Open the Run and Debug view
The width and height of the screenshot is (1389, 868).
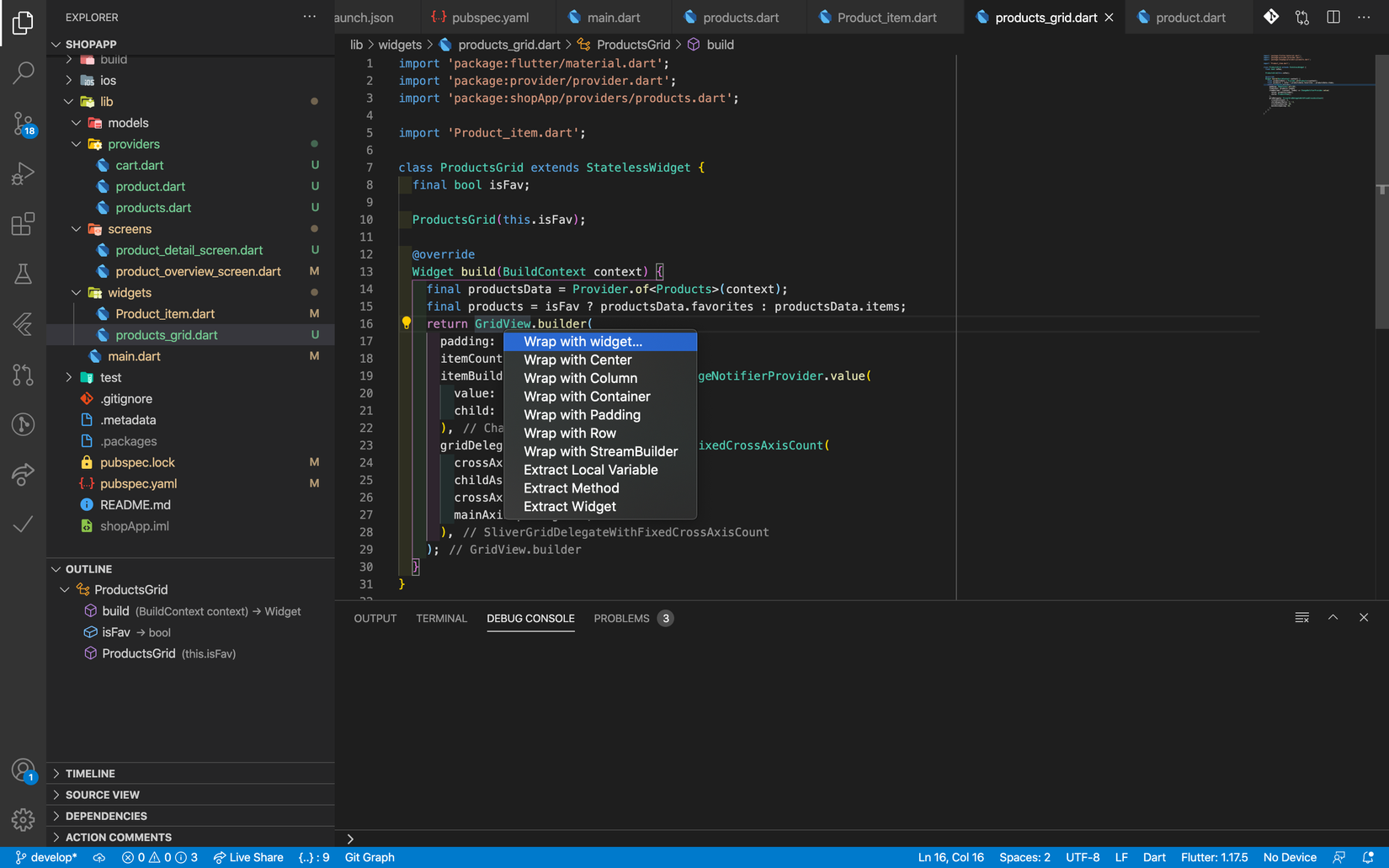click(23, 174)
